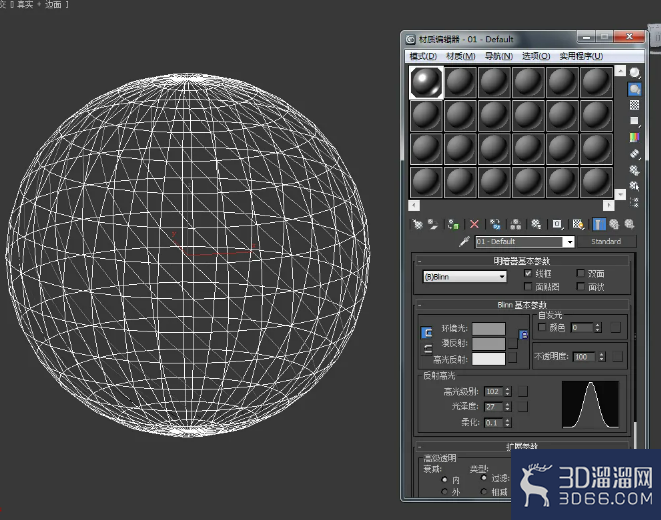Adjust the 光泽度 spinner arrows
The image size is (661, 520).
click(x=508, y=407)
